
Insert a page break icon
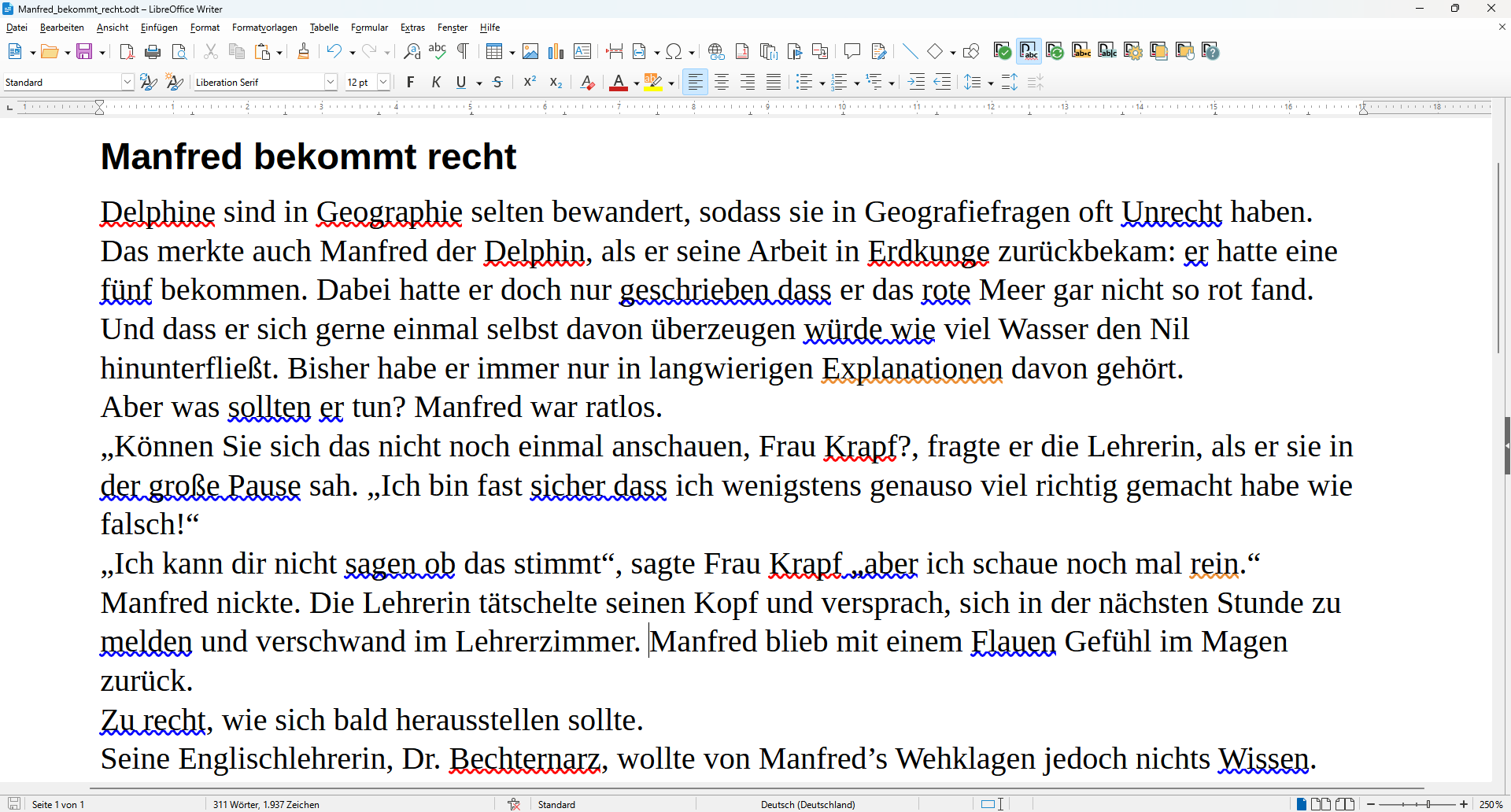click(615, 52)
